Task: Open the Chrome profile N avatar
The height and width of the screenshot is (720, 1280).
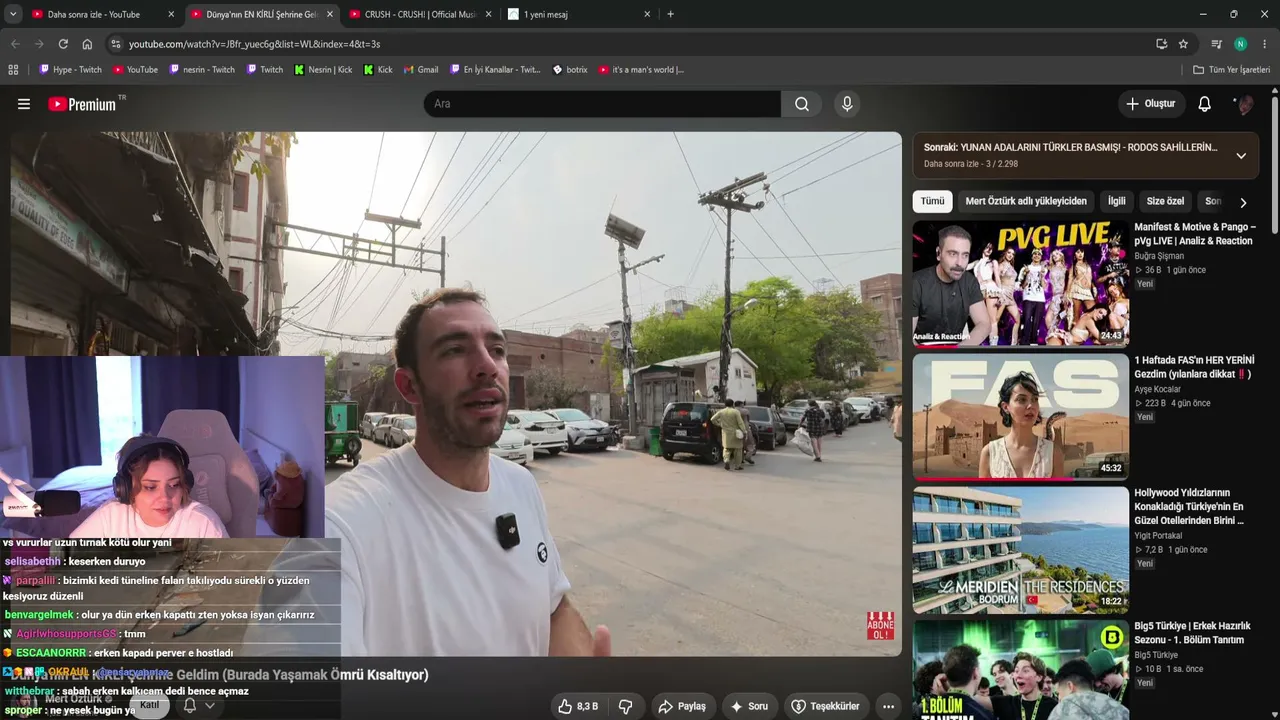Action: [1240, 44]
